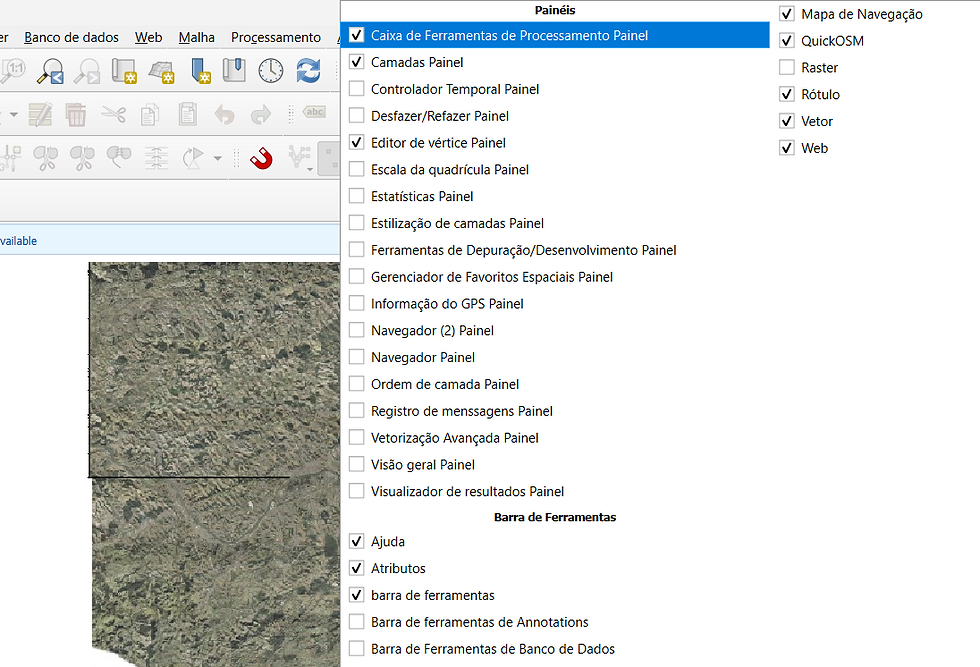The height and width of the screenshot is (667, 980).
Task: Enable Estatísticas Painel checkbox
Action: (x=356, y=196)
